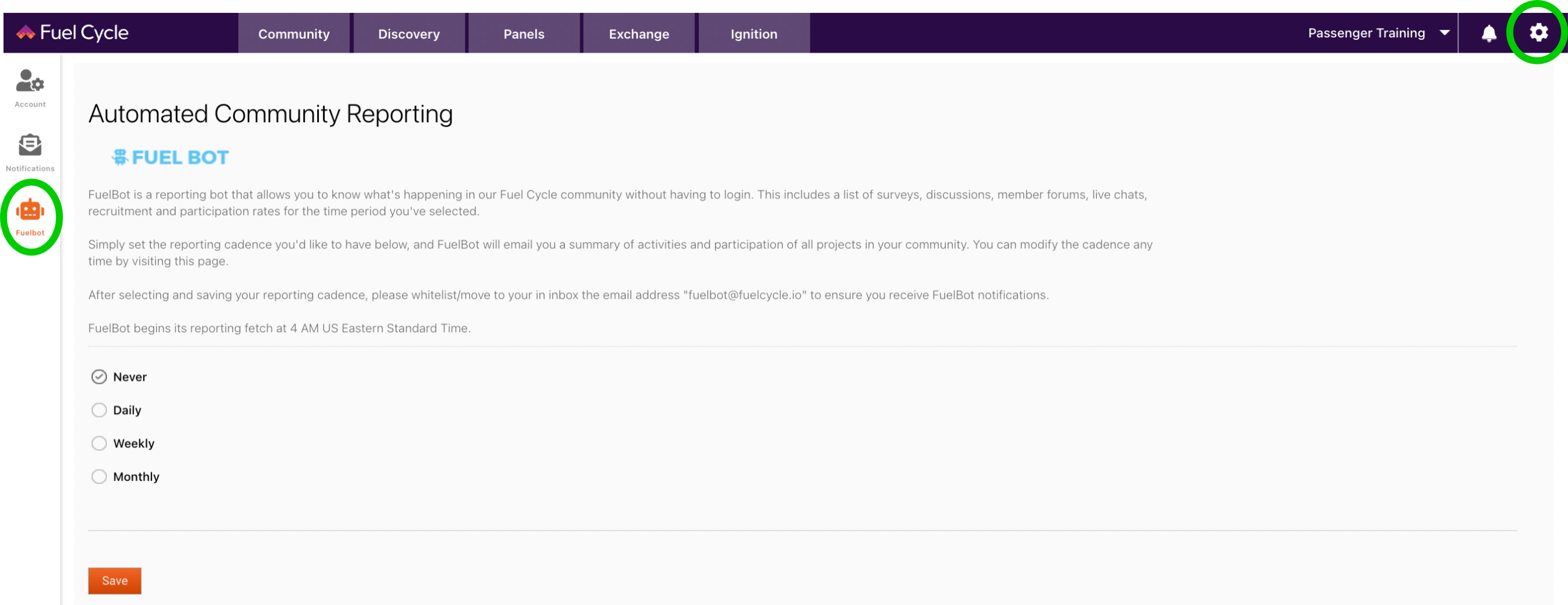
Task: Click the notifications bell icon
Action: coord(1489,33)
